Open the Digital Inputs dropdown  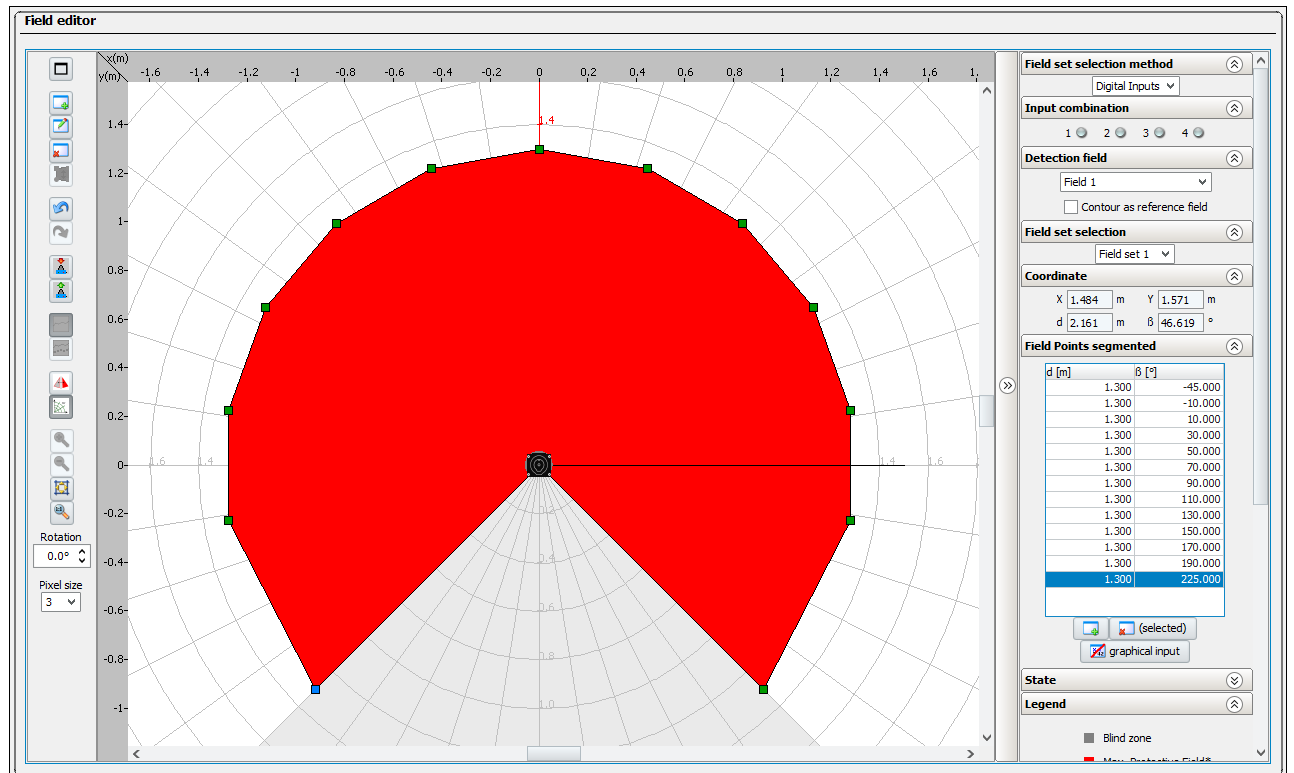click(x=1136, y=86)
